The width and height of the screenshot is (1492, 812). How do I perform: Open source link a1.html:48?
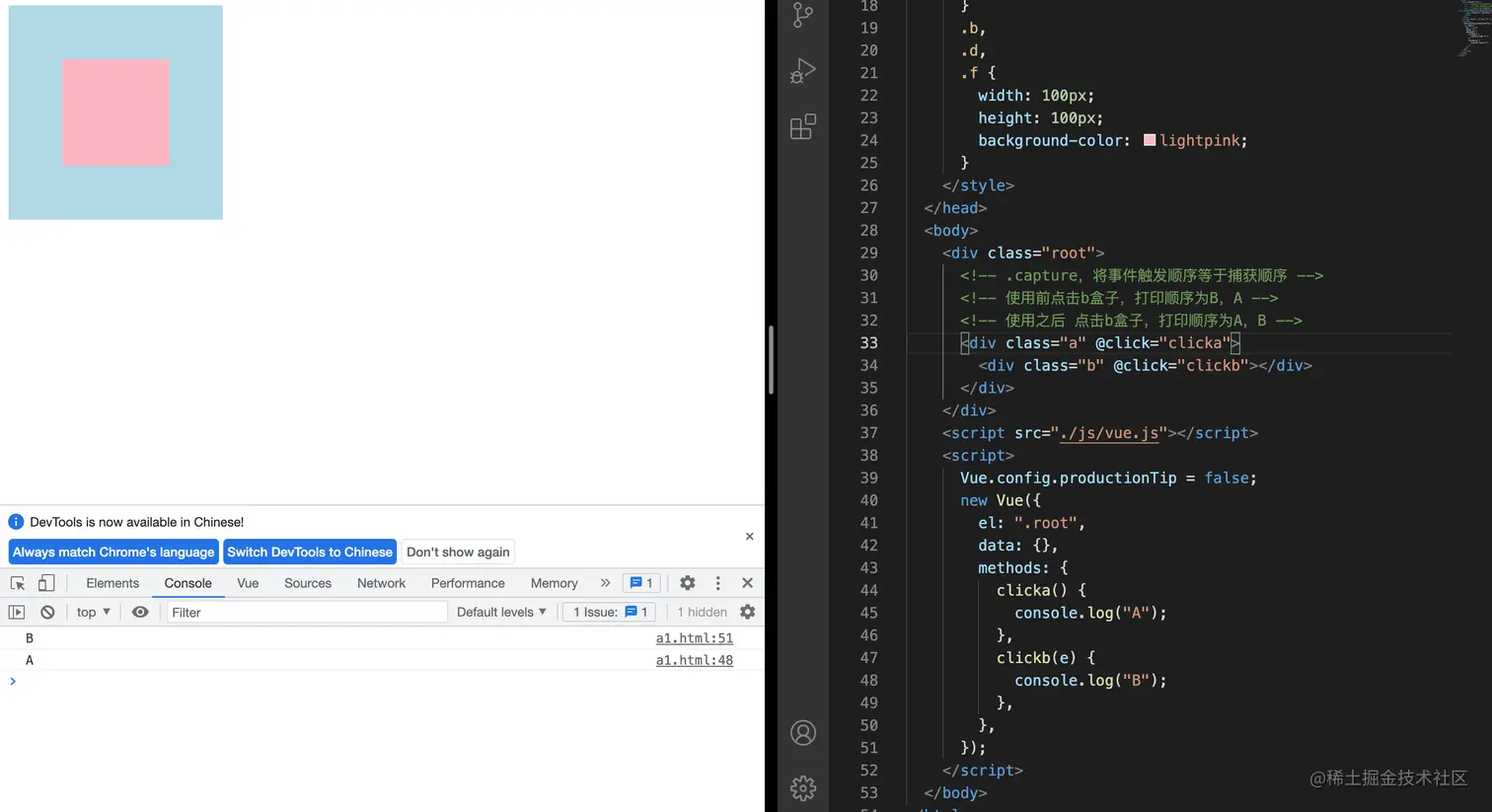[x=695, y=660]
